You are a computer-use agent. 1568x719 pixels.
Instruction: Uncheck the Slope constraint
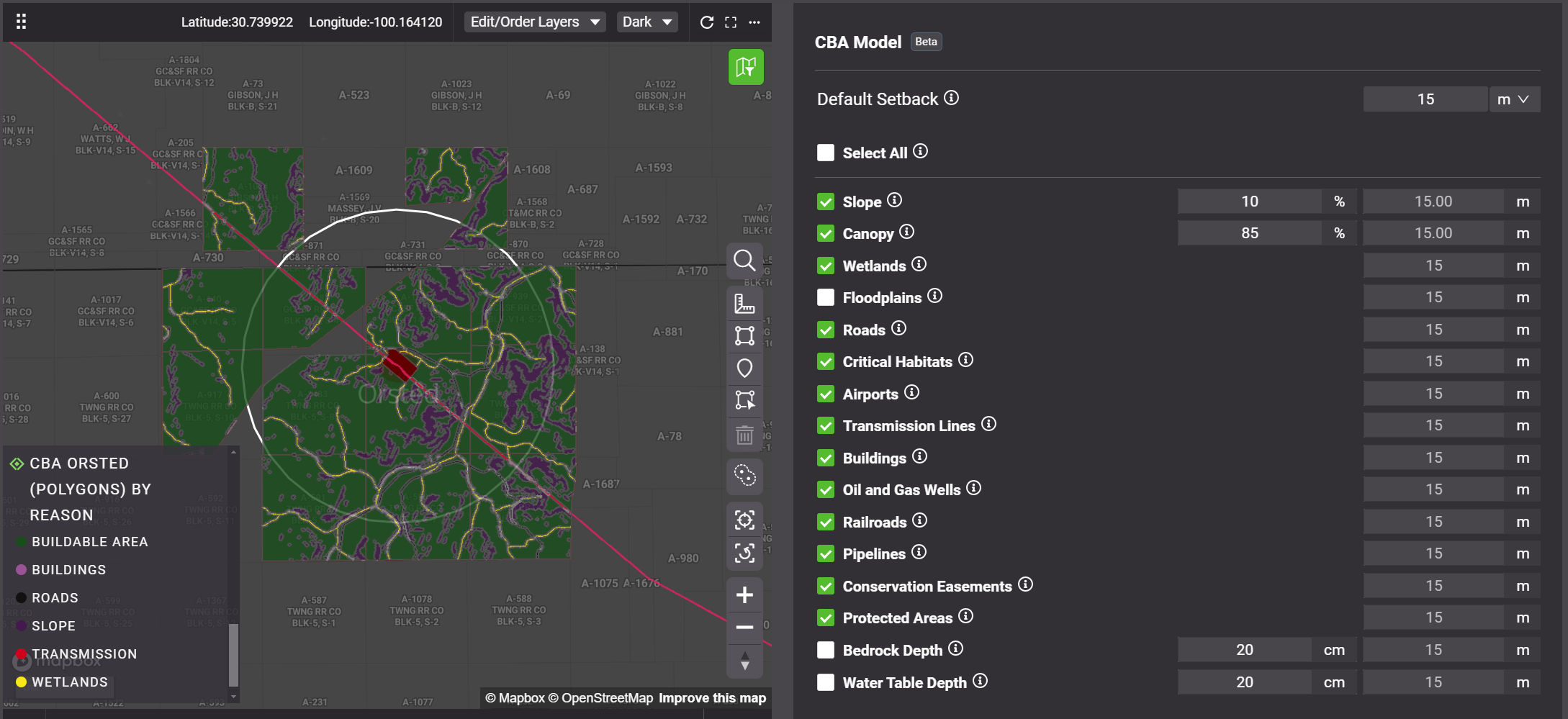point(826,202)
